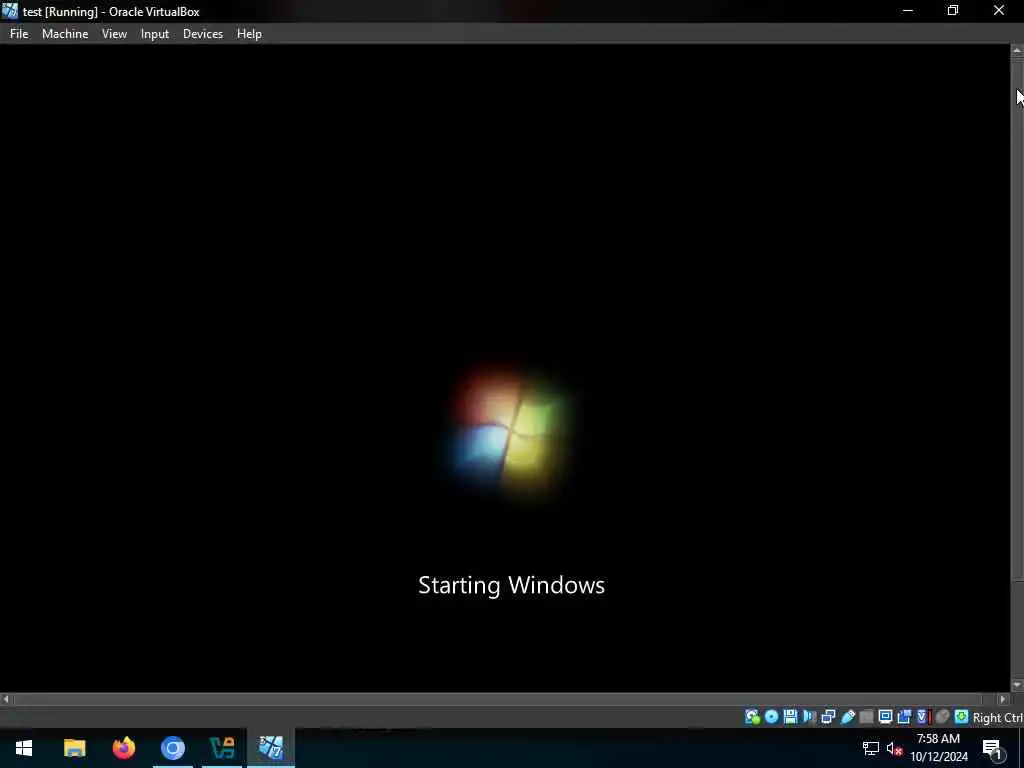Click the Starting Windows text in VM
The image size is (1024, 768).
tap(511, 585)
